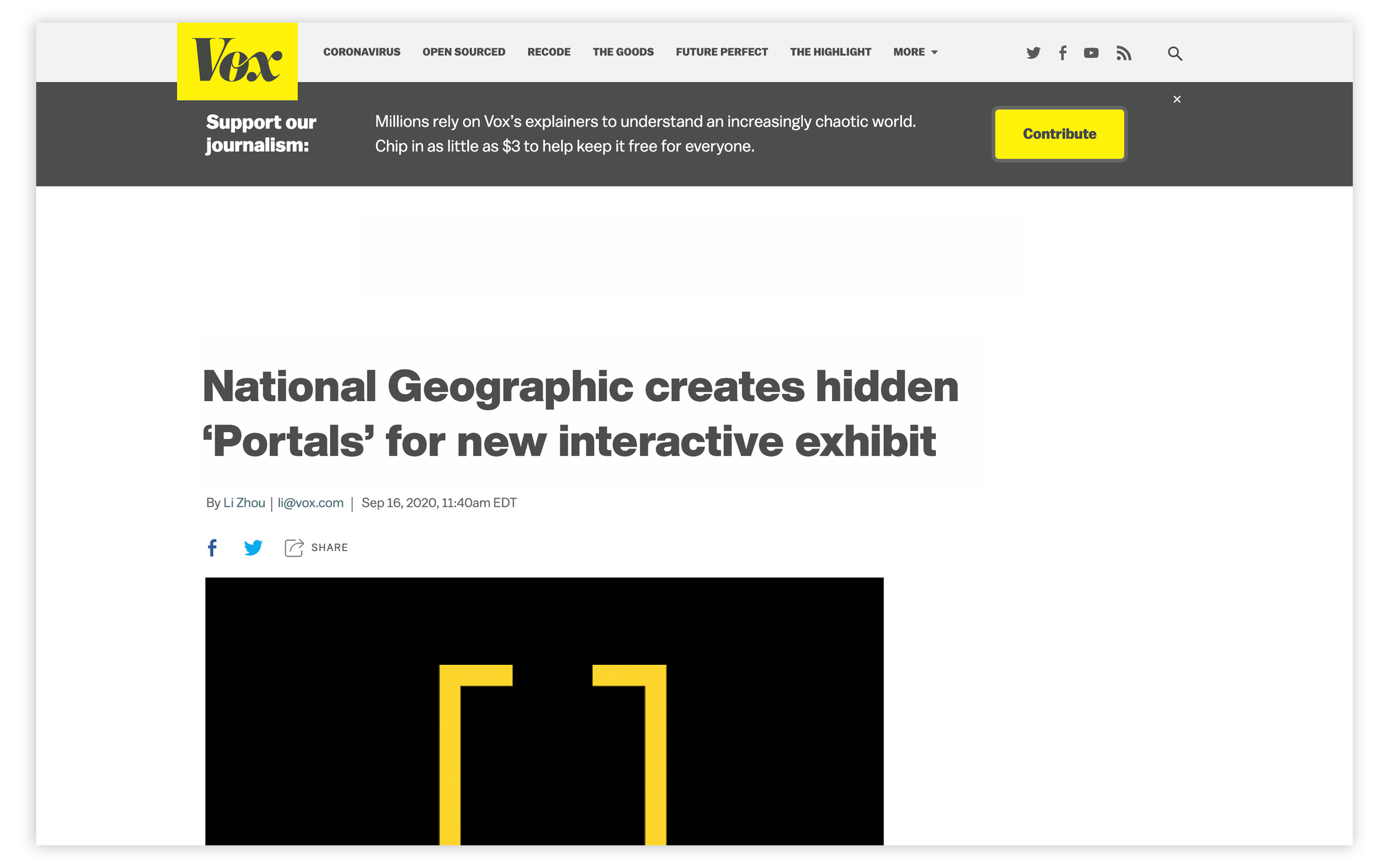Open Vox Twitter page from header

point(1033,53)
